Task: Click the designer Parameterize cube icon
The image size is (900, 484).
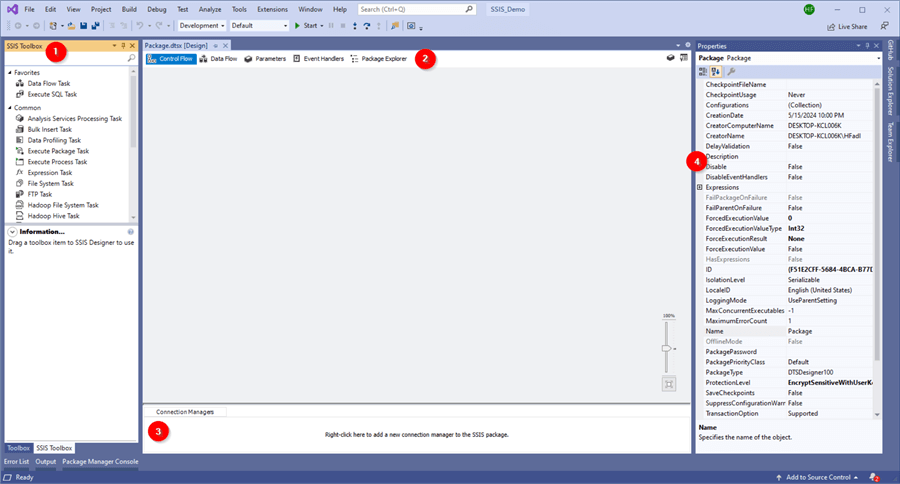Action: coord(670,58)
